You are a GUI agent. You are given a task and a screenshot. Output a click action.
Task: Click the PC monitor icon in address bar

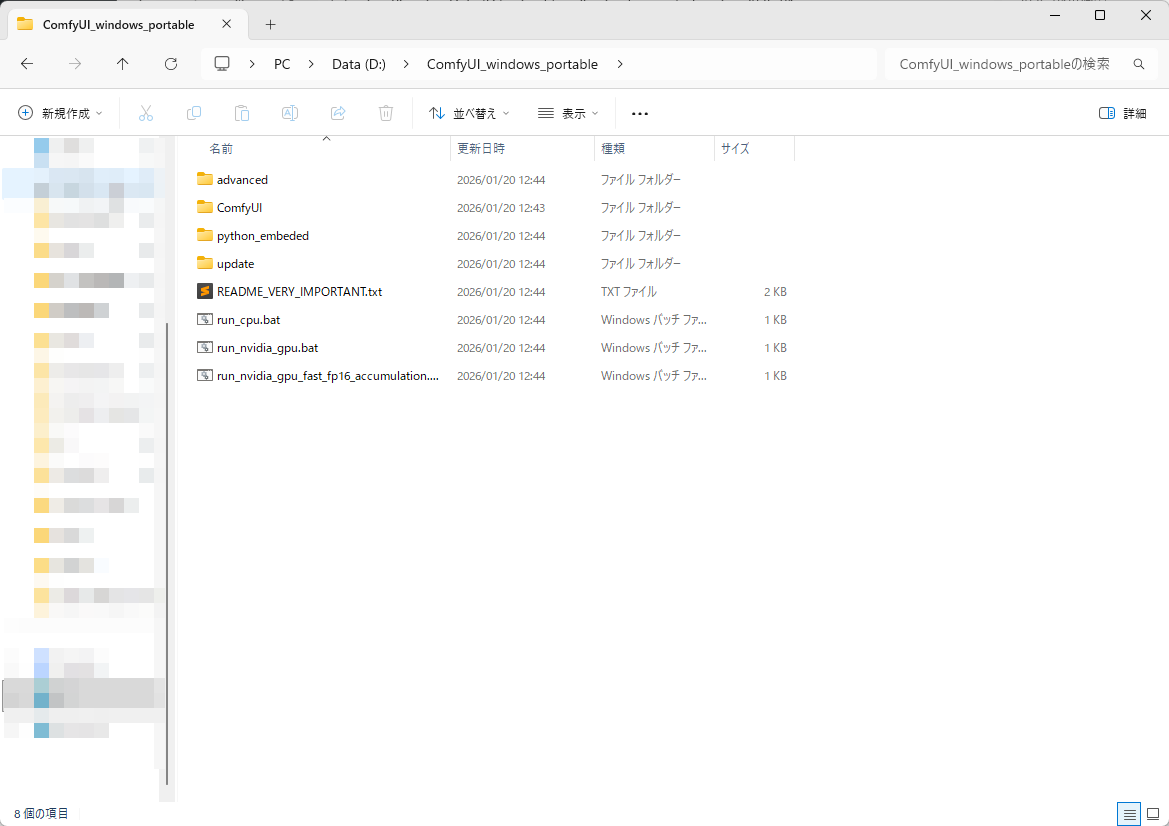point(222,63)
